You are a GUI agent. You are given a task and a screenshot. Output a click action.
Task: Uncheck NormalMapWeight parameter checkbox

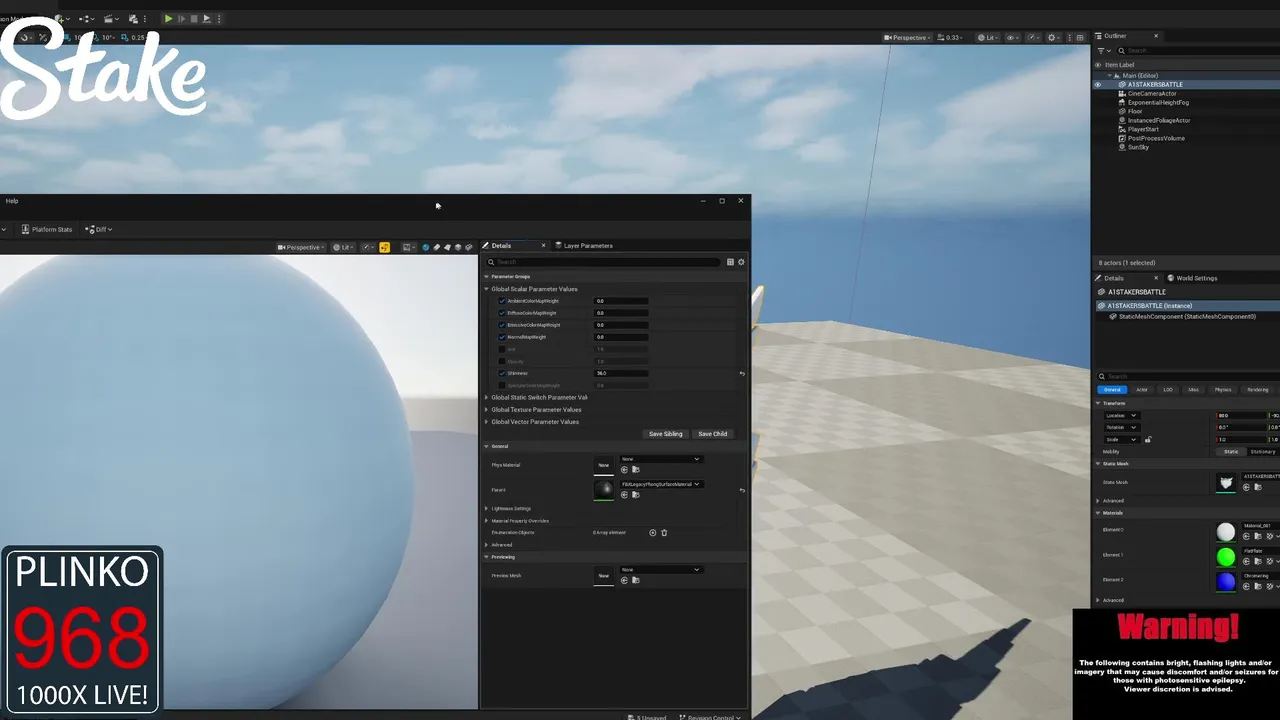(x=502, y=337)
